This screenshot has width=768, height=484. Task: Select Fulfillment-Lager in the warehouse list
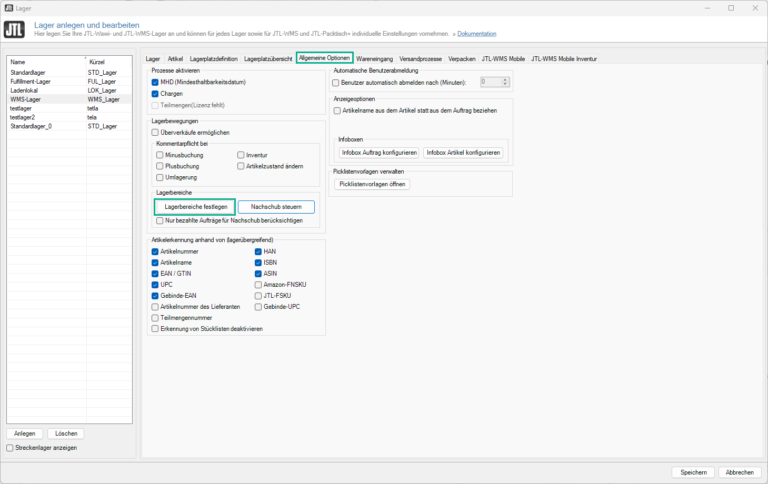tap(35, 81)
